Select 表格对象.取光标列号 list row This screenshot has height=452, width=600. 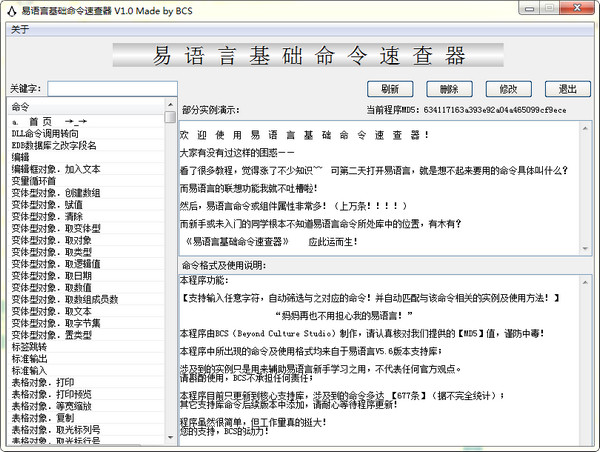click(x=86, y=430)
